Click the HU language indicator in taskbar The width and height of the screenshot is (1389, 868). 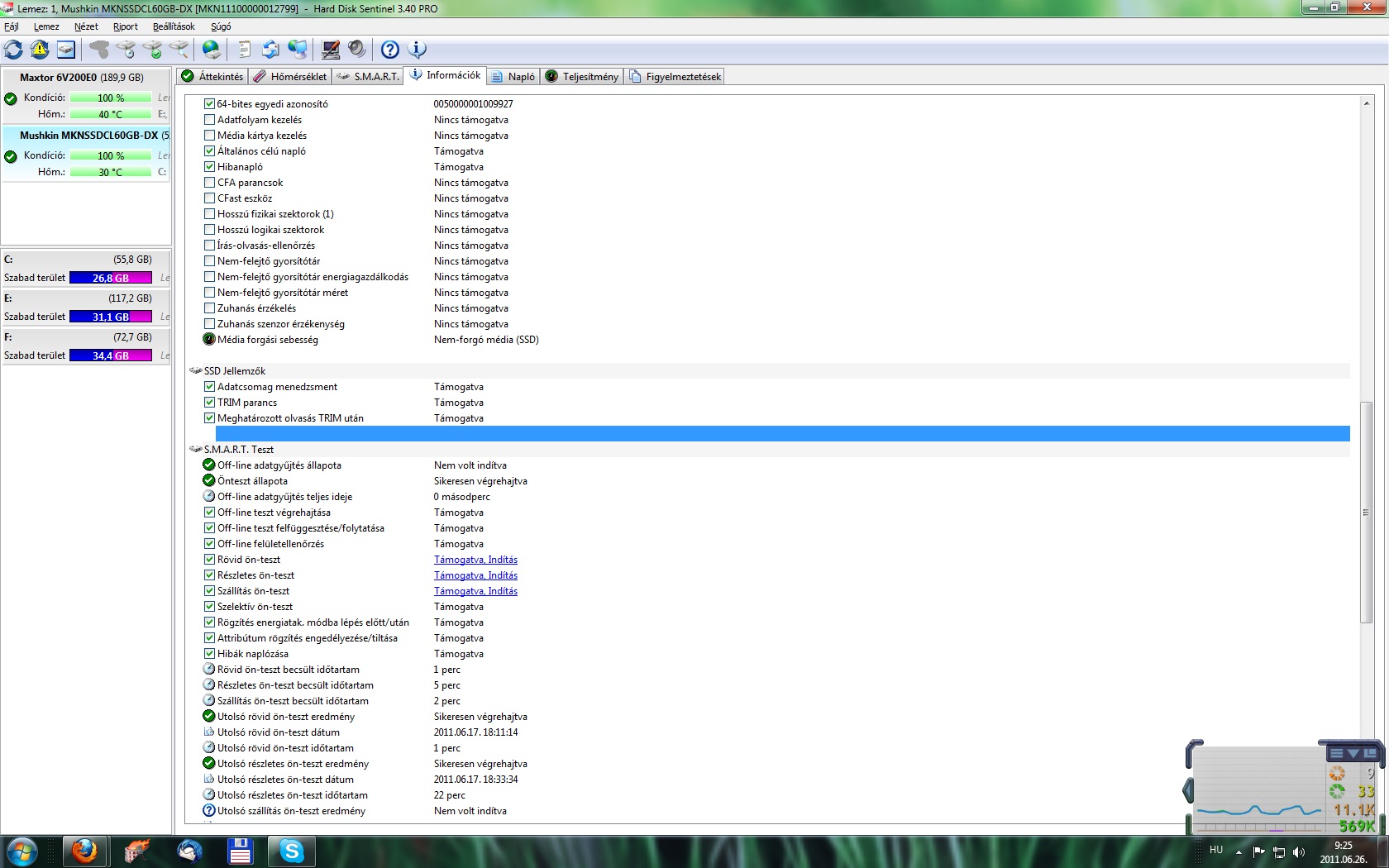[1216, 850]
